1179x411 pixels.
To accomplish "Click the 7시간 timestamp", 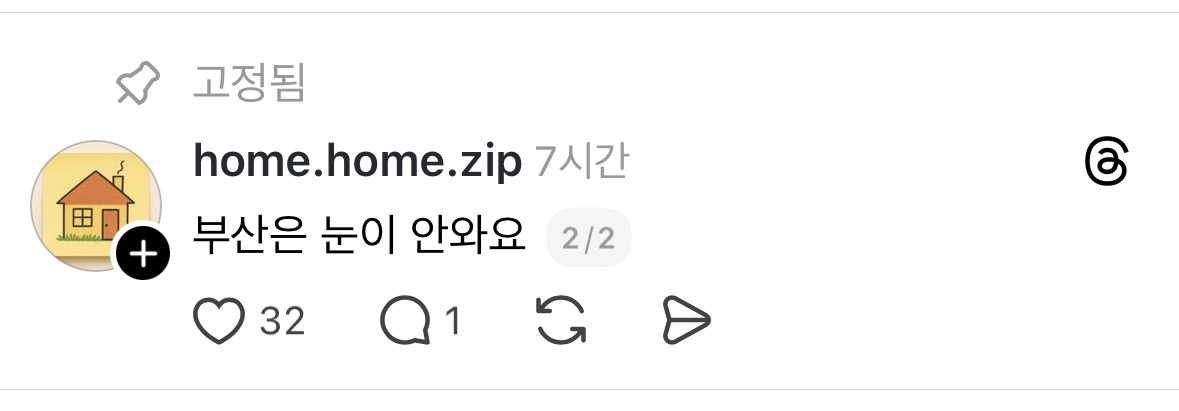I will click(x=582, y=162).
